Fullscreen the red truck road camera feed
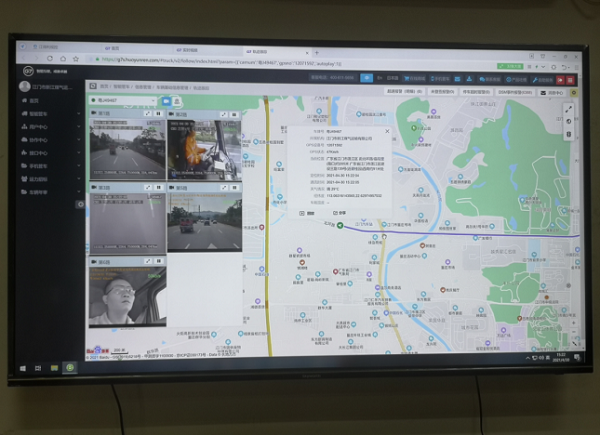The image size is (600, 435). [x=224, y=187]
